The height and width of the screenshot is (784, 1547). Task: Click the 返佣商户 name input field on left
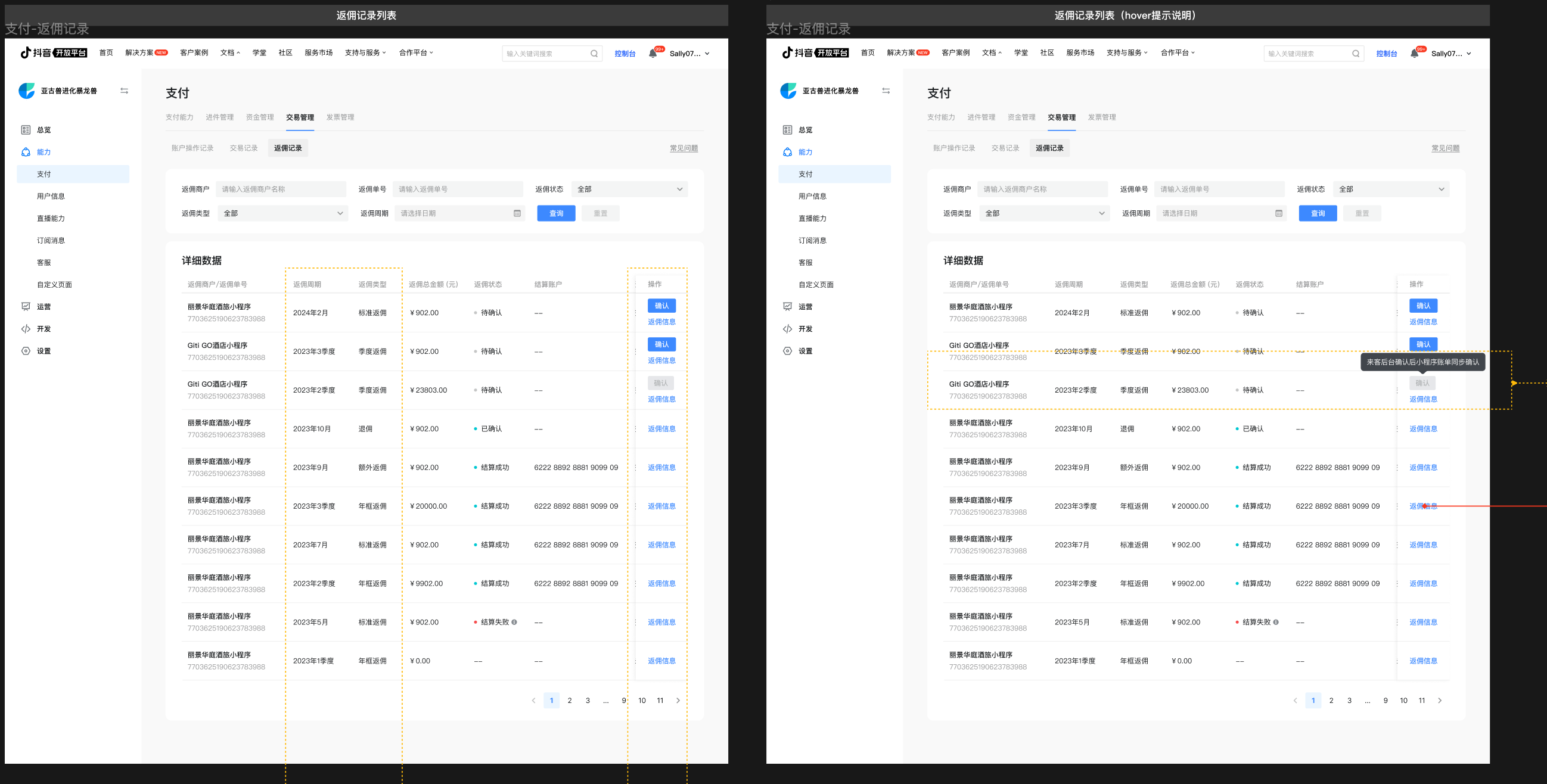click(x=281, y=189)
